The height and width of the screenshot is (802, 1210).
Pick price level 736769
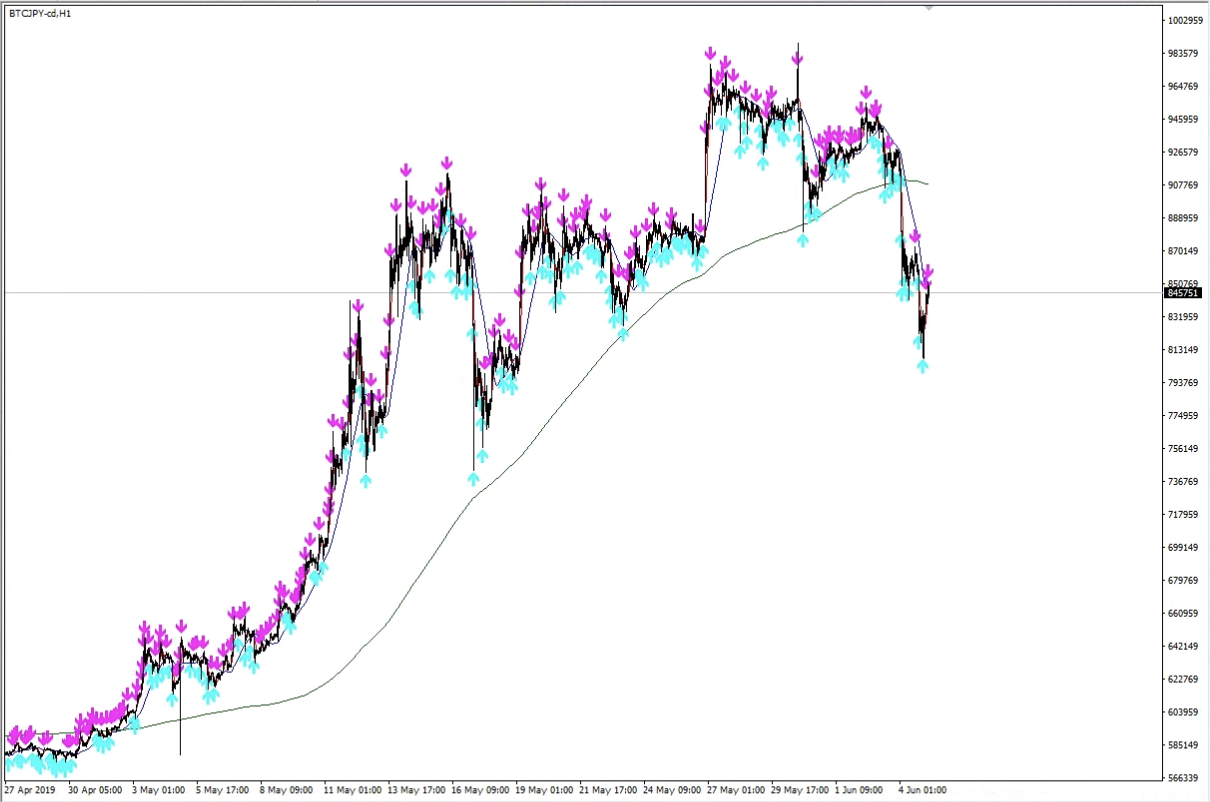(x=1184, y=483)
